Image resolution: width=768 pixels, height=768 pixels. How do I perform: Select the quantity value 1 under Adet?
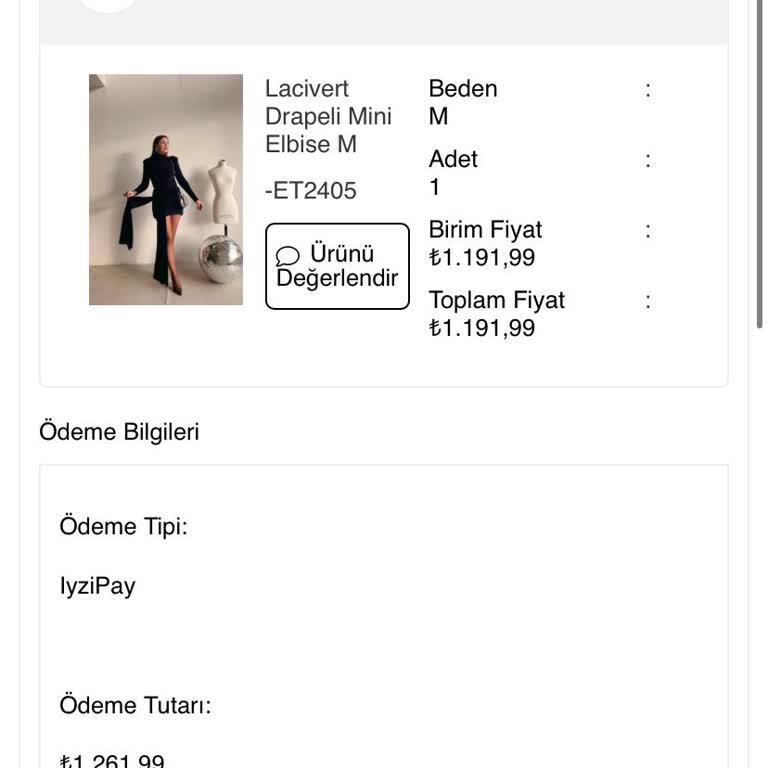[x=435, y=187]
